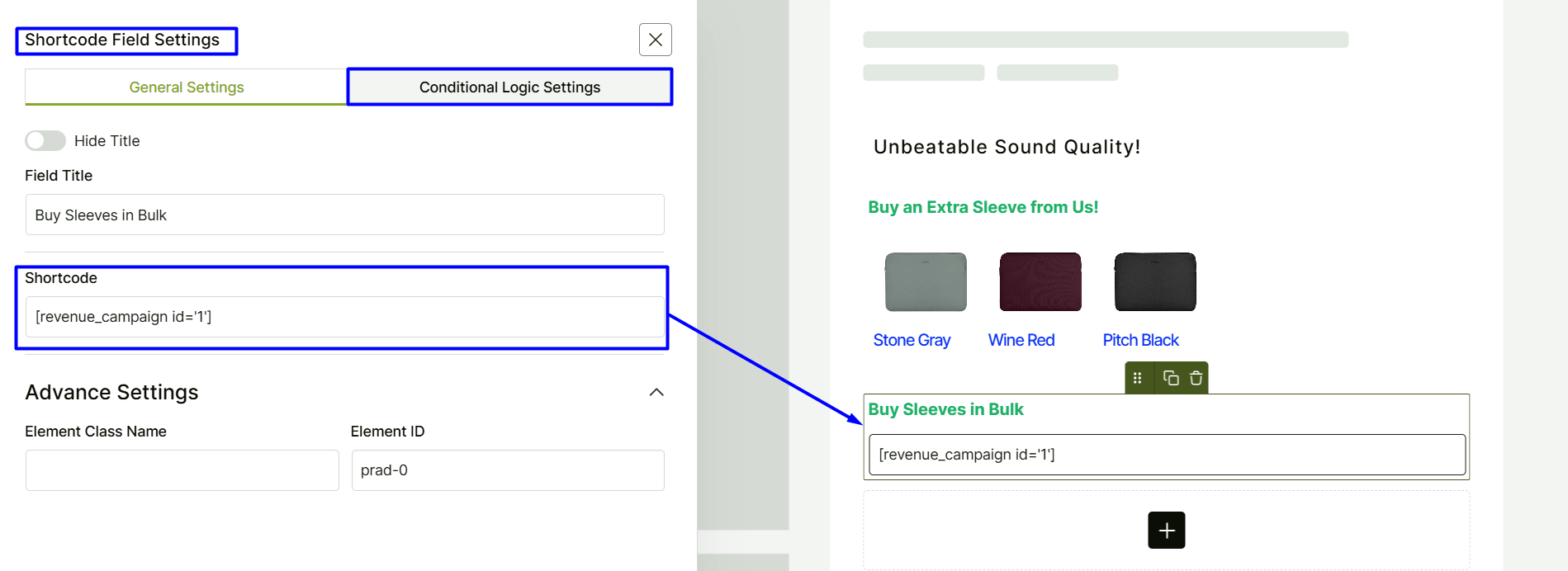Click the duplicate field icon
The image size is (1568, 571).
point(1170,378)
